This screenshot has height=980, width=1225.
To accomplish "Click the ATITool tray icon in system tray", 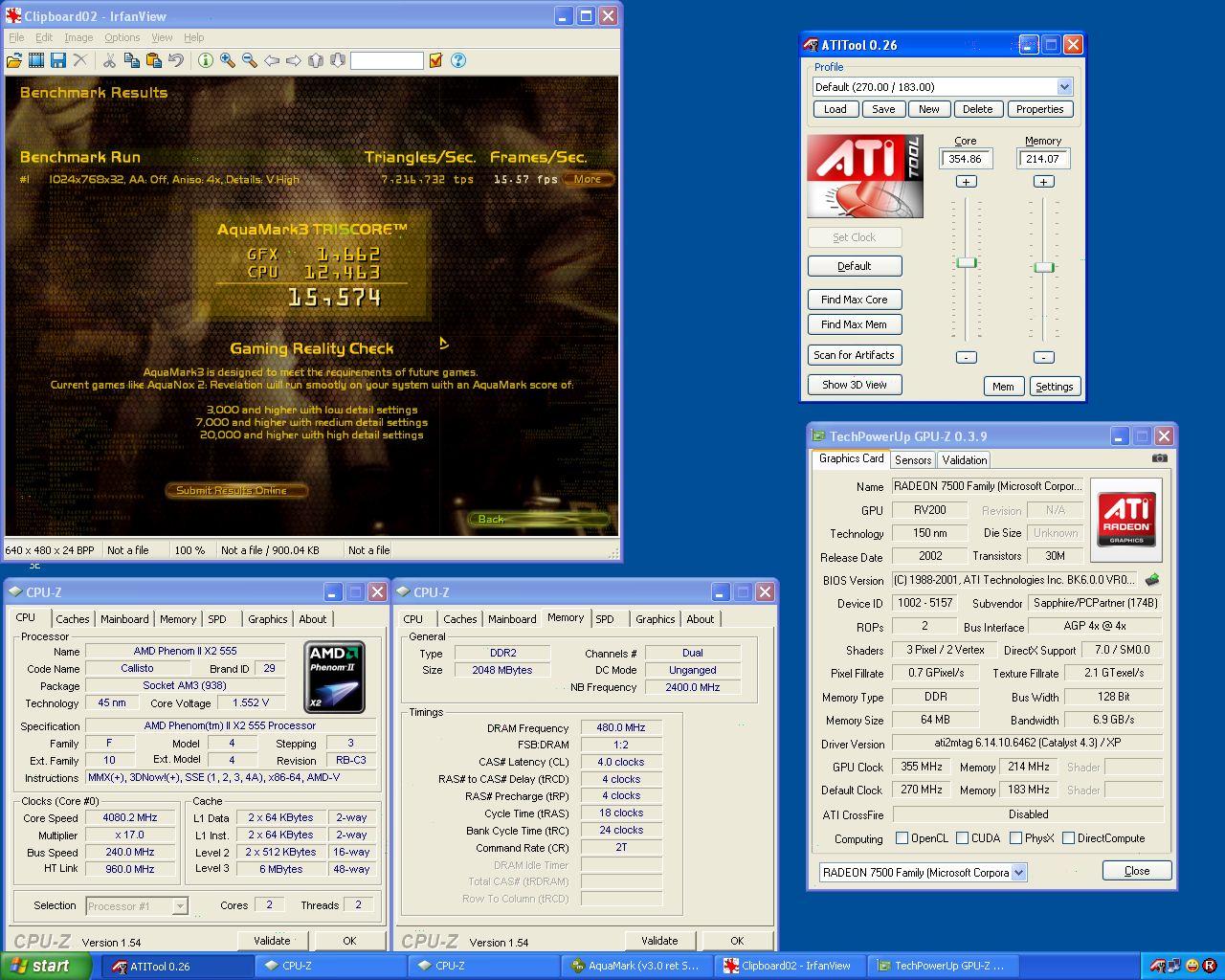I will pyautogui.click(x=1156, y=966).
